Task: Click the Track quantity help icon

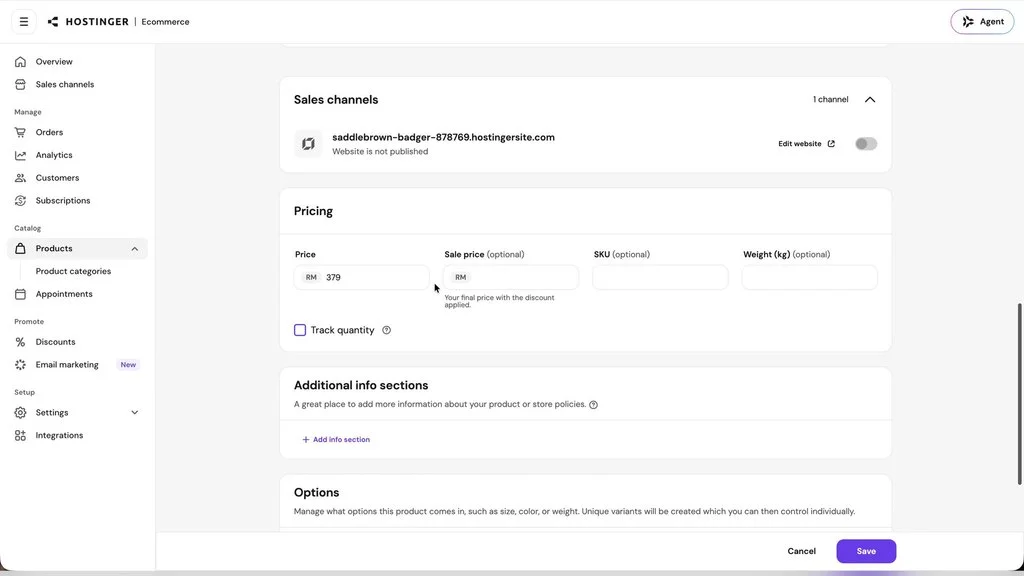Action: [387, 330]
